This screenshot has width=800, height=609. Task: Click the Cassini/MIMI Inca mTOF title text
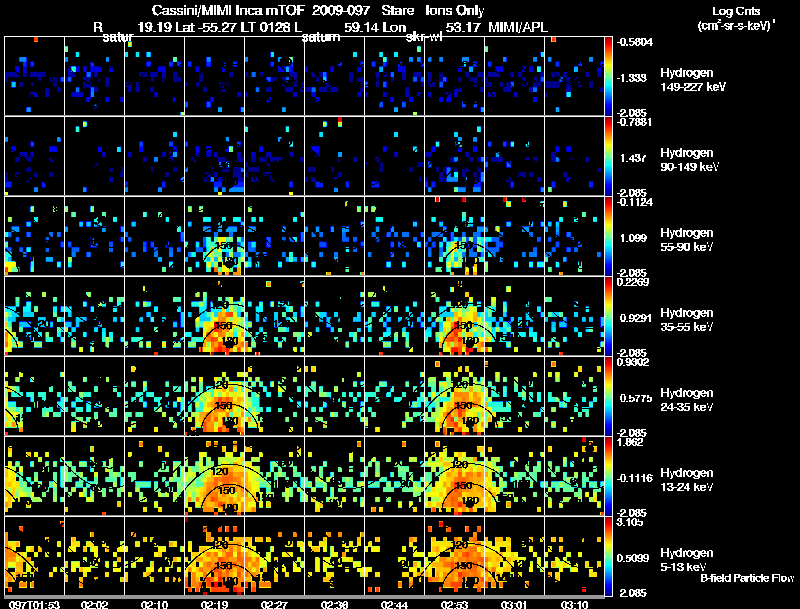[x=229, y=10]
